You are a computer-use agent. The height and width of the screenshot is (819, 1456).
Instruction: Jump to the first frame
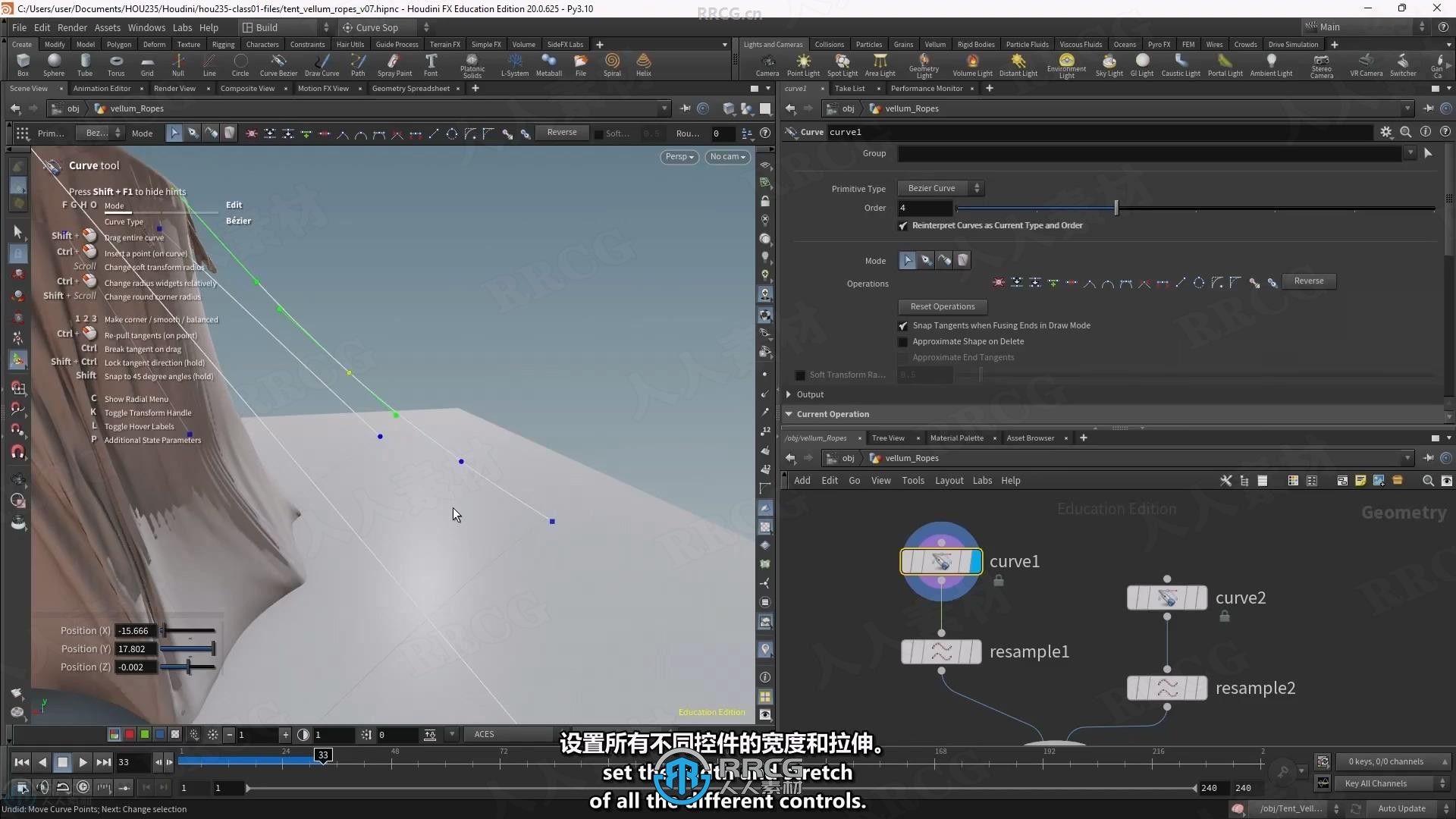[x=22, y=762]
